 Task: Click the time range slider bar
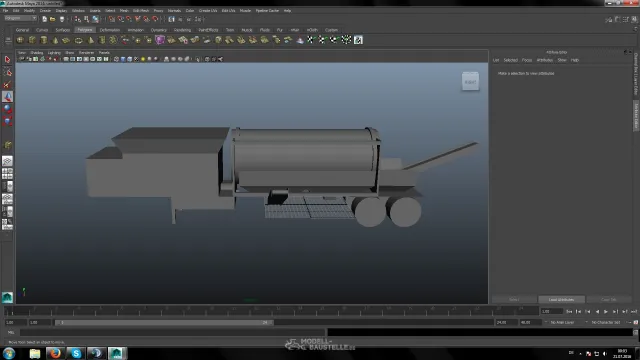[x=164, y=322]
